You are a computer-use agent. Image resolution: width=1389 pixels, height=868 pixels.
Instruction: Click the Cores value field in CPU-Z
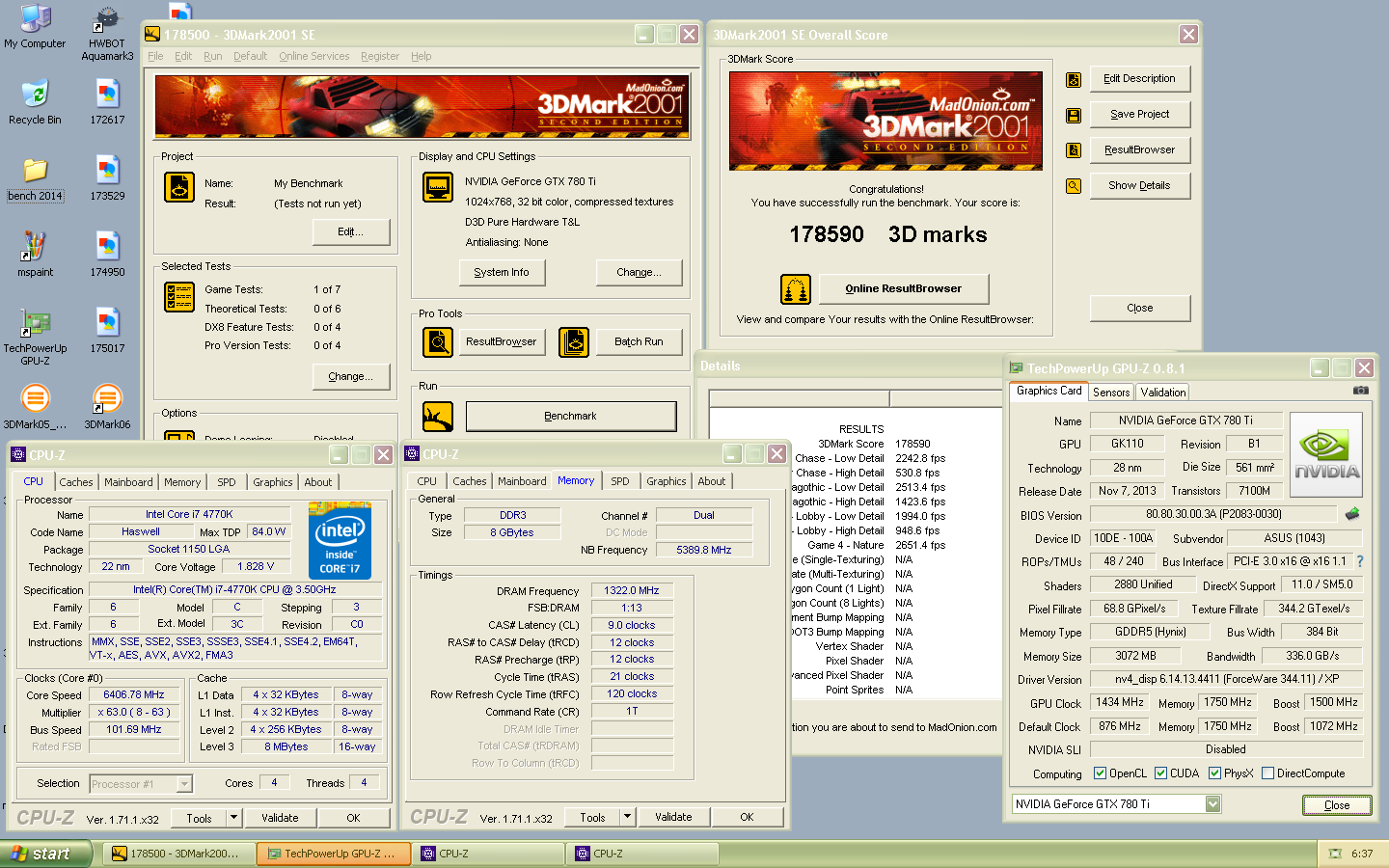click(275, 783)
